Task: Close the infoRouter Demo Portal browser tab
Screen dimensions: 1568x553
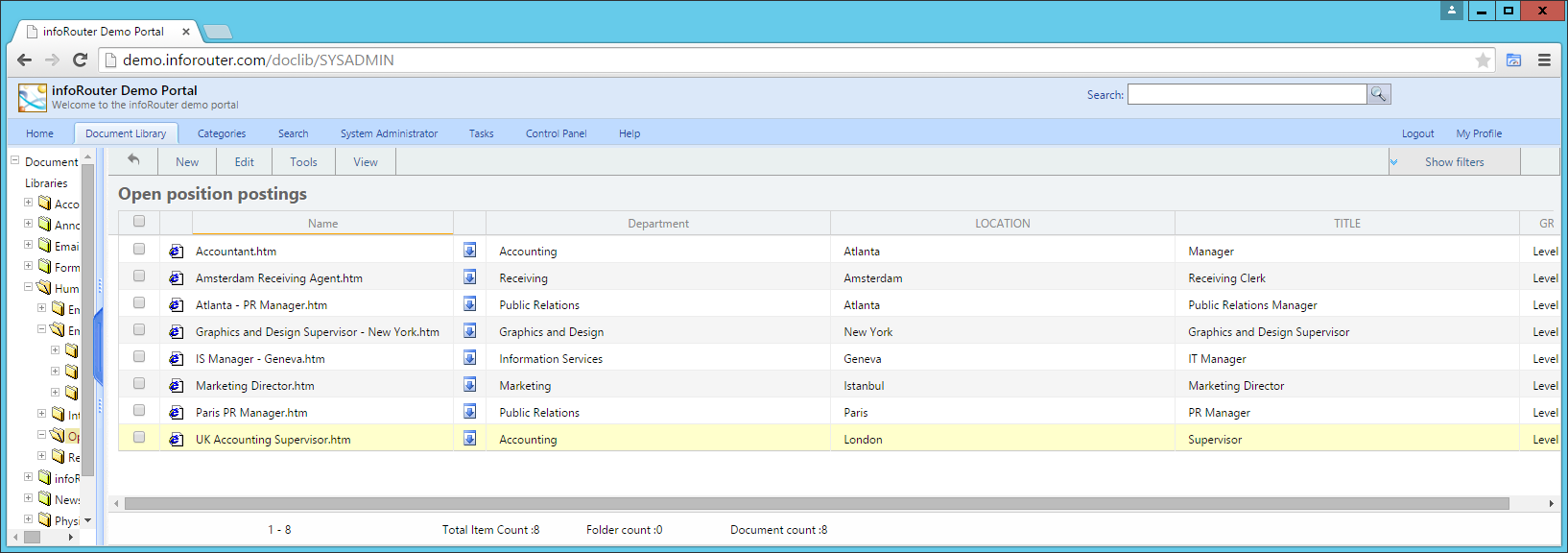Action: pos(186,32)
